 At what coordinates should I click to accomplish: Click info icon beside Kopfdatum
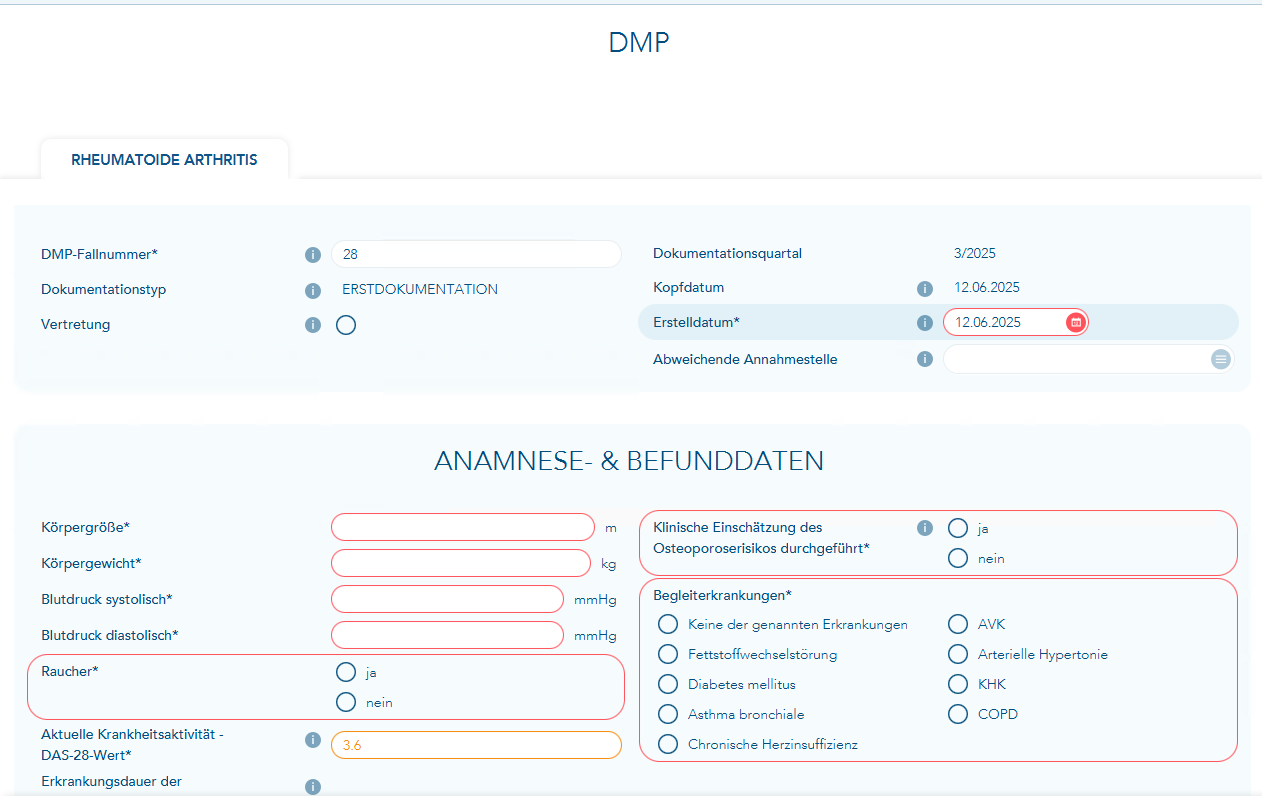(925, 289)
